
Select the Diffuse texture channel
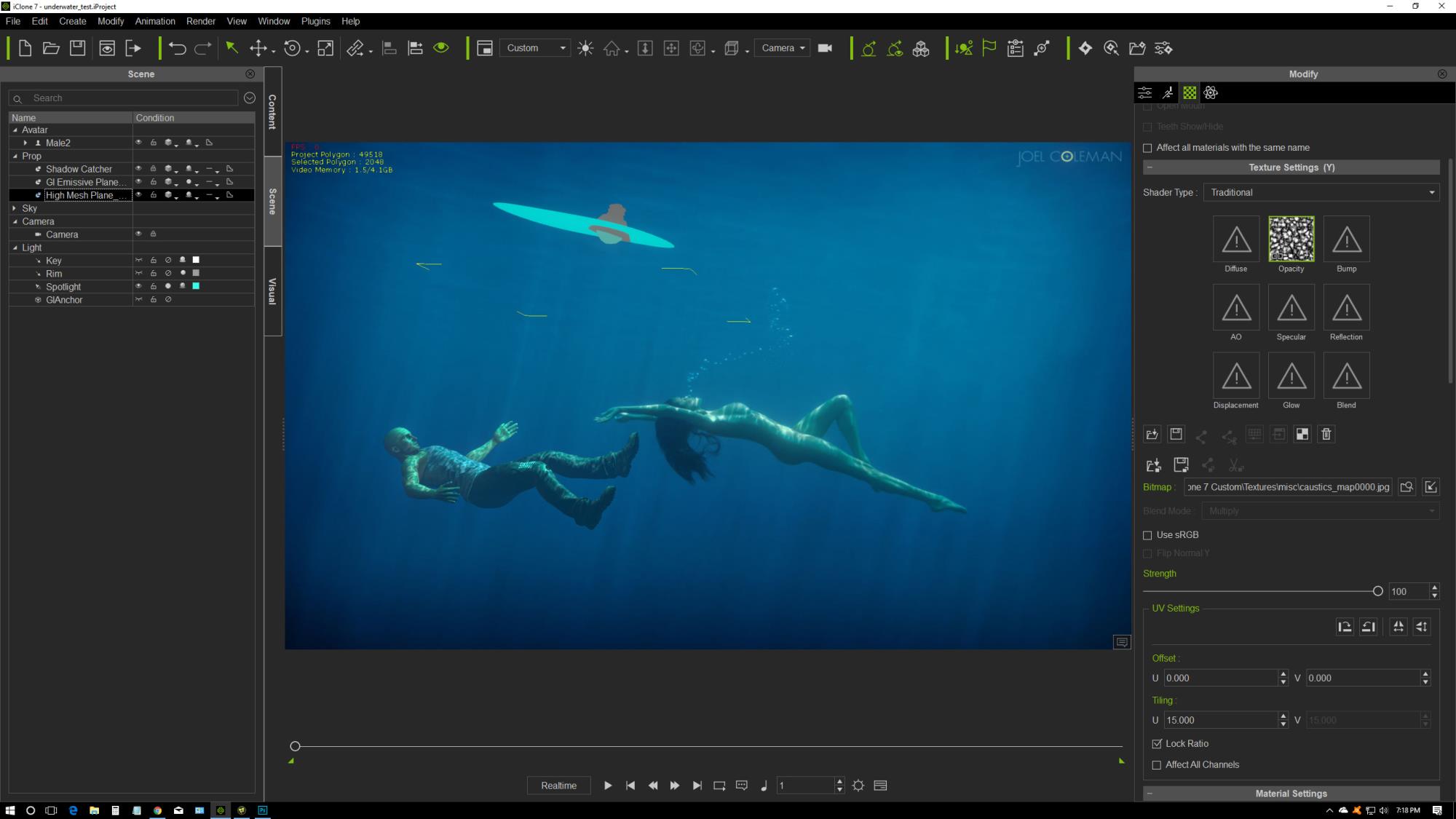point(1236,239)
